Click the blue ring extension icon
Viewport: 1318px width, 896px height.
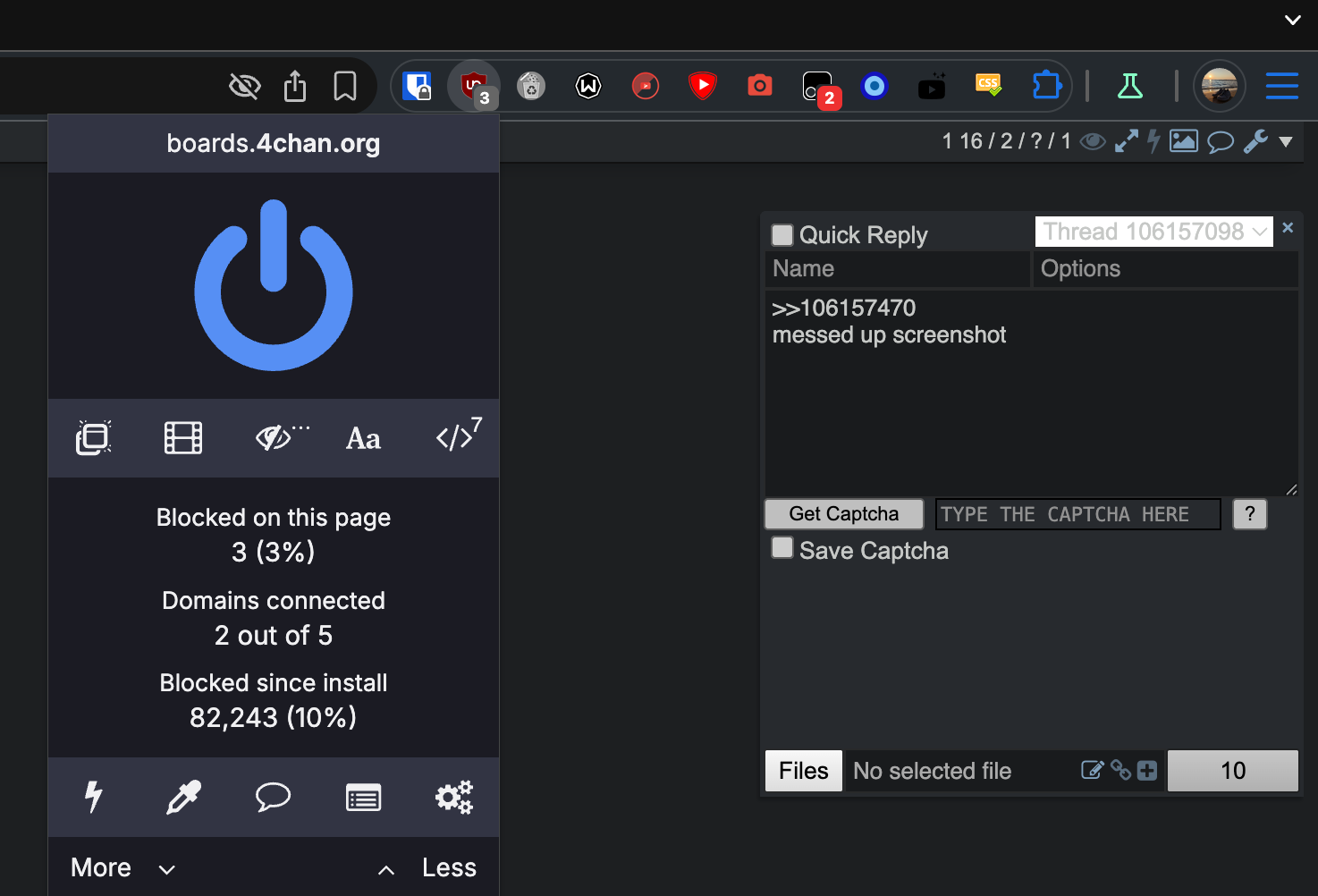(874, 86)
